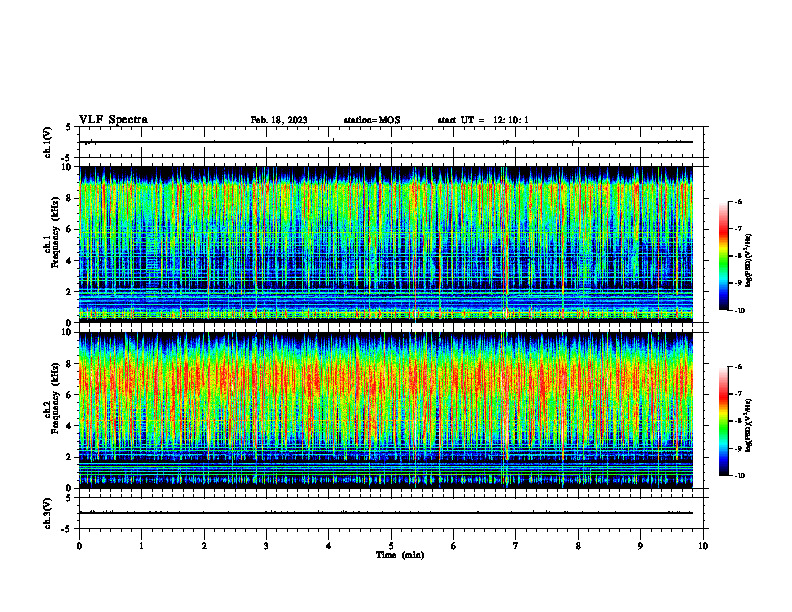Click the ch.2 spectrogram panel
792x612 pixels.
tap(386, 410)
